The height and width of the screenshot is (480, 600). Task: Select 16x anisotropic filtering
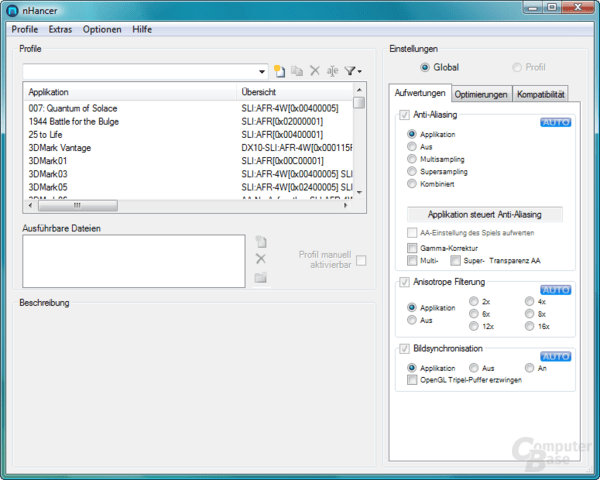pos(529,326)
